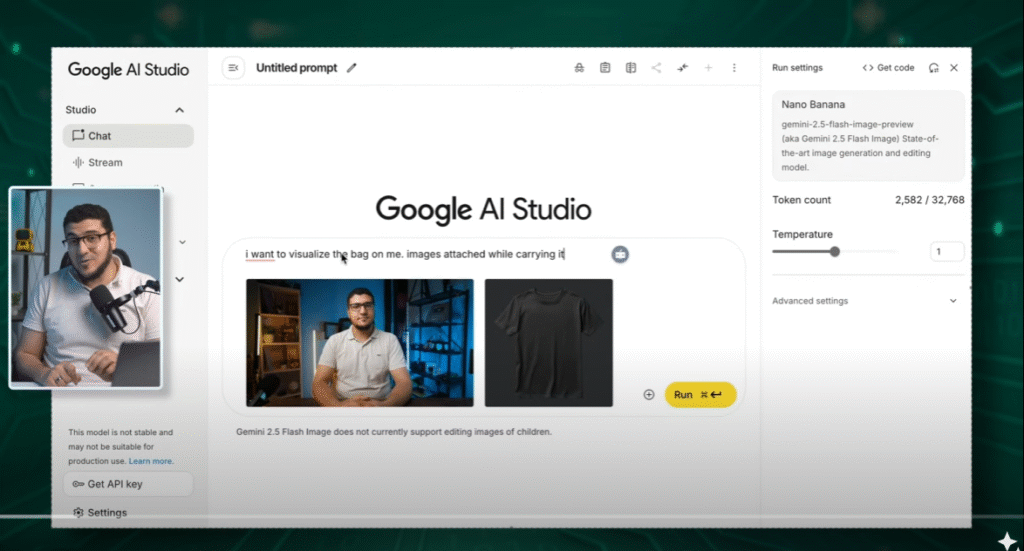Click the pencil icon to rename Untitled prompt
The height and width of the screenshot is (551, 1024).
click(x=351, y=68)
